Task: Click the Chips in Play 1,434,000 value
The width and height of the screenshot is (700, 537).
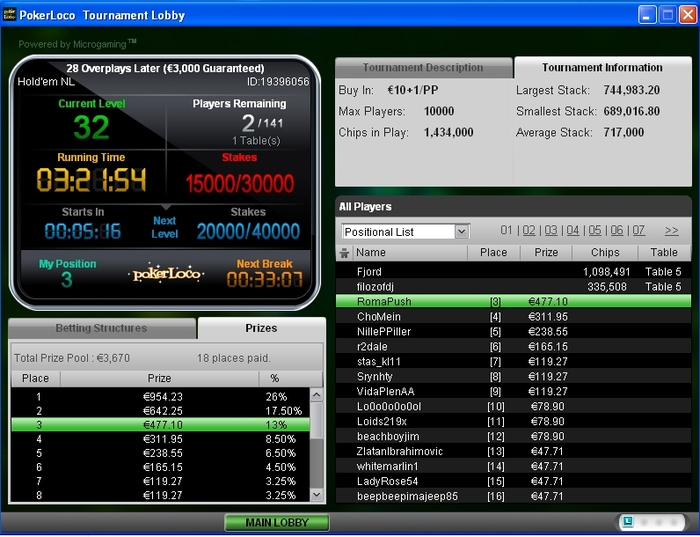Action: [448, 133]
